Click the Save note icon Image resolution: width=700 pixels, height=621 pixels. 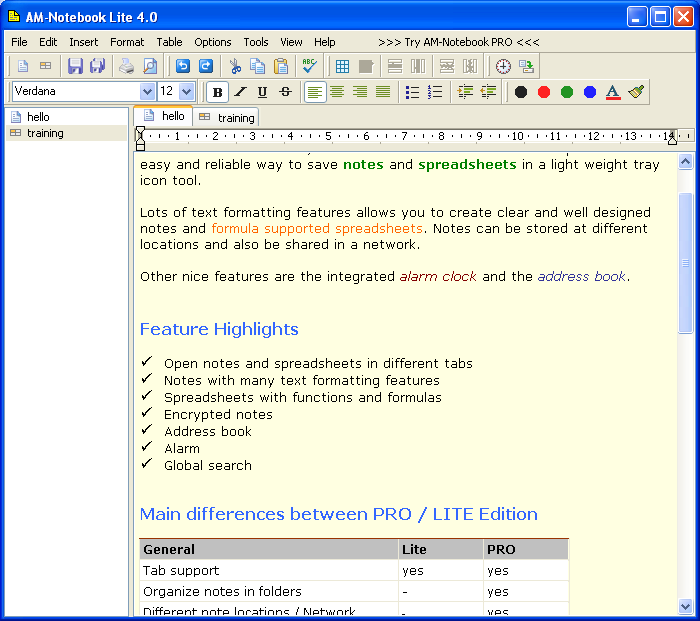75,66
